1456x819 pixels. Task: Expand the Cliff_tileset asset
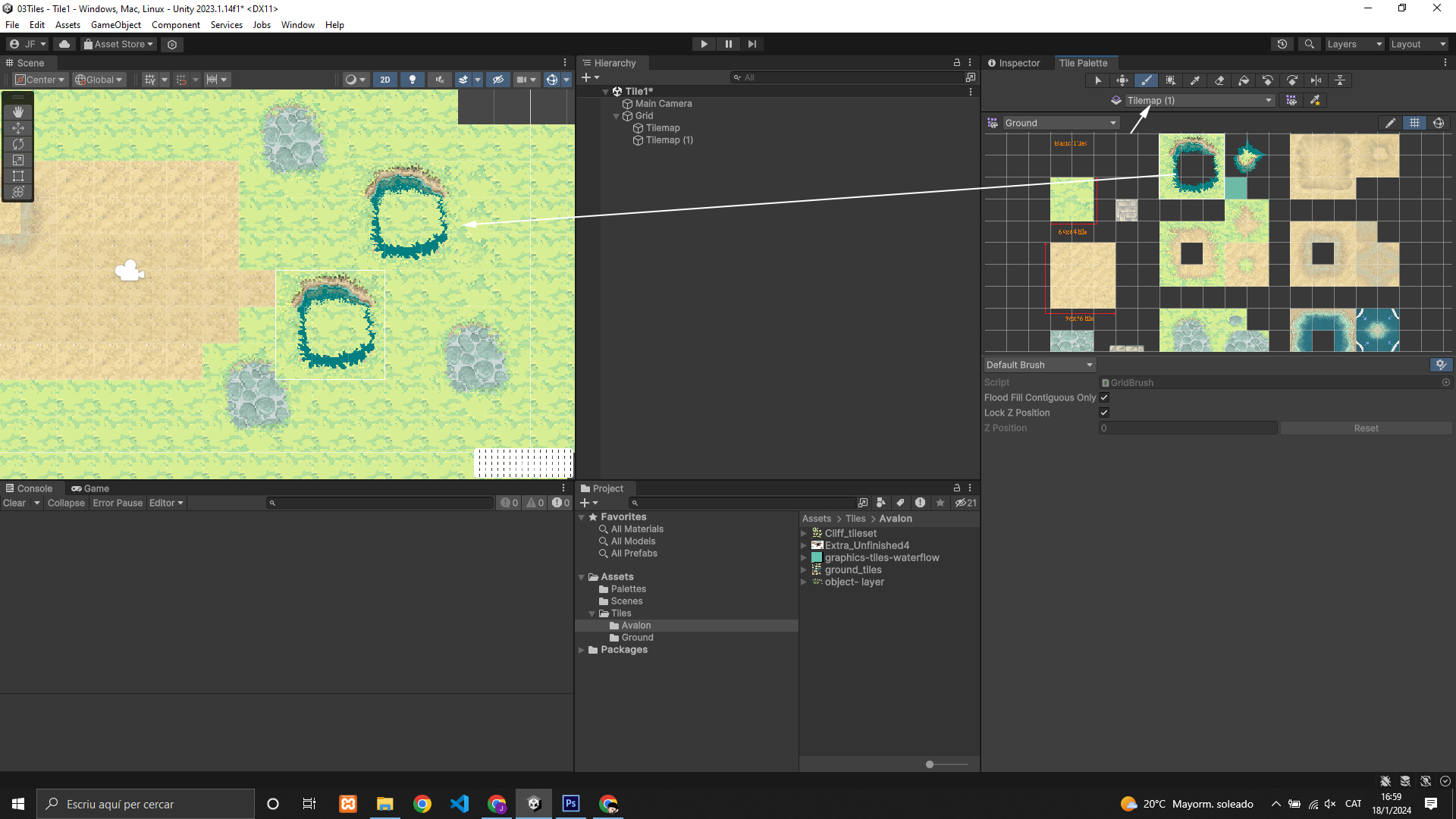tap(804, 533)
